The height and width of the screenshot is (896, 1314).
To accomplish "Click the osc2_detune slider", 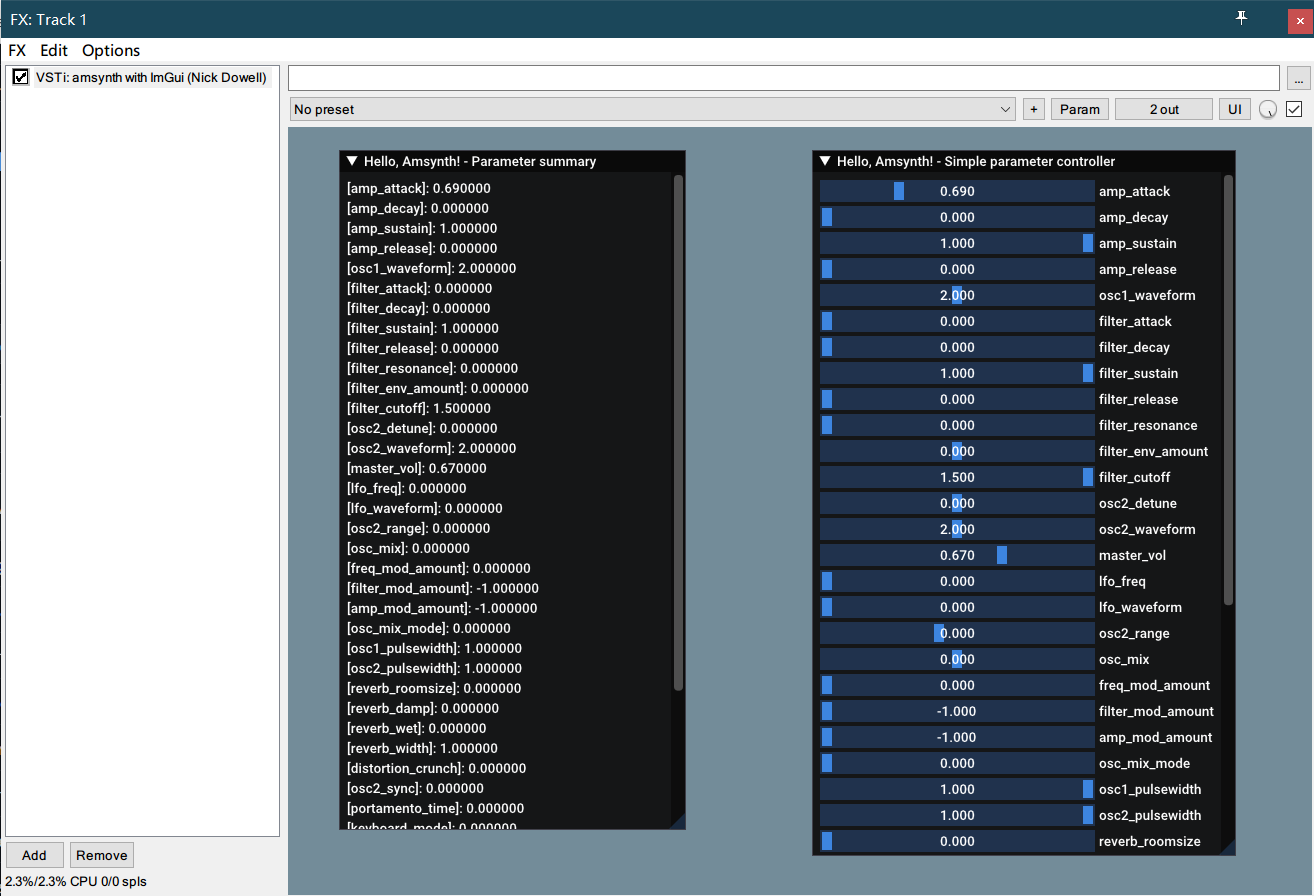I will [957, 503].
